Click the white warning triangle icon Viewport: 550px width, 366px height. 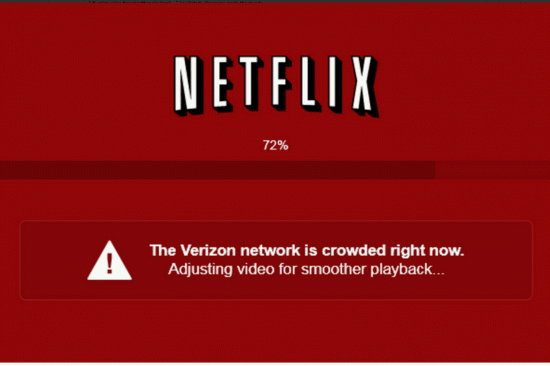(x=109, y=261)
